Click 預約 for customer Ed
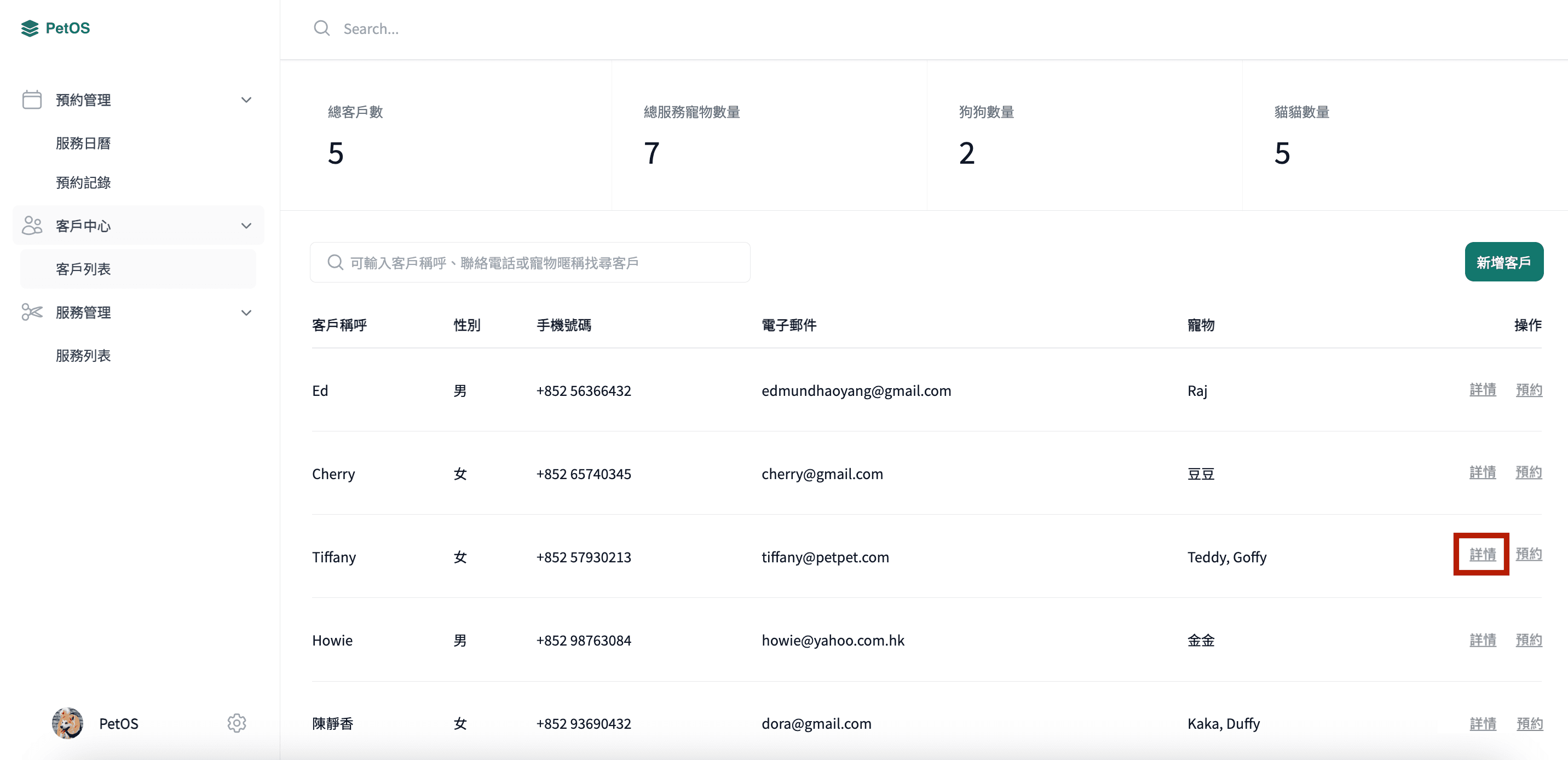The image size is (1568, 760). coord(1529,389)
